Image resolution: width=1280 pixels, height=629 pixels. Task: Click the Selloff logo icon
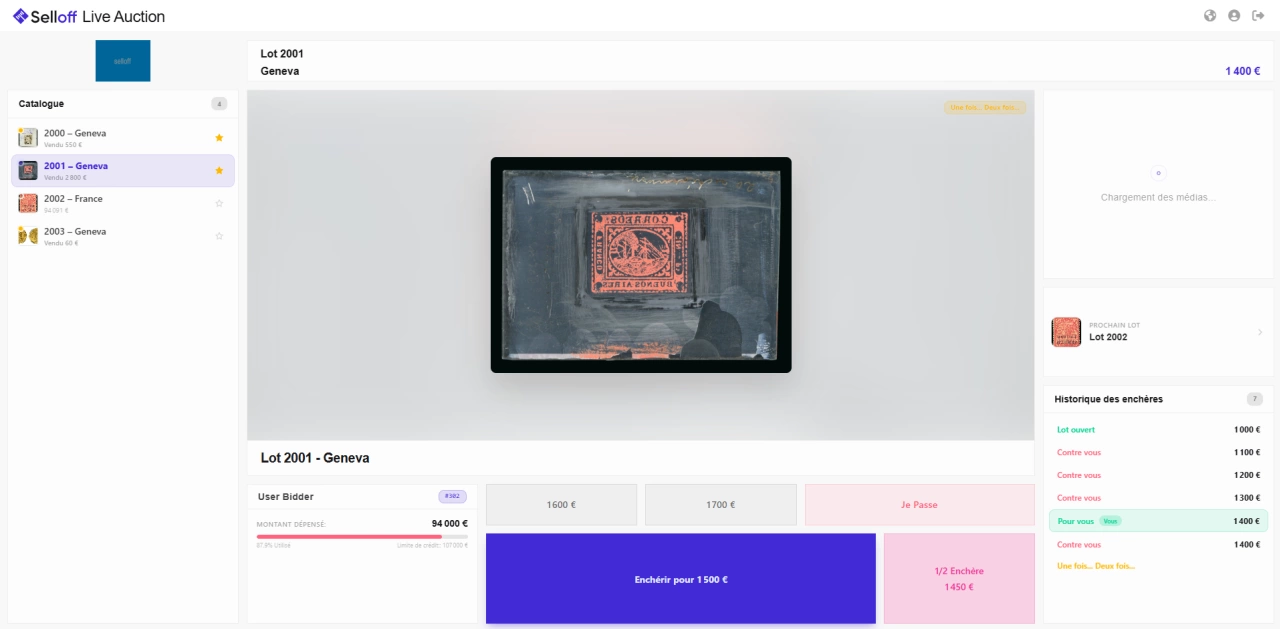tap(20, 16)
